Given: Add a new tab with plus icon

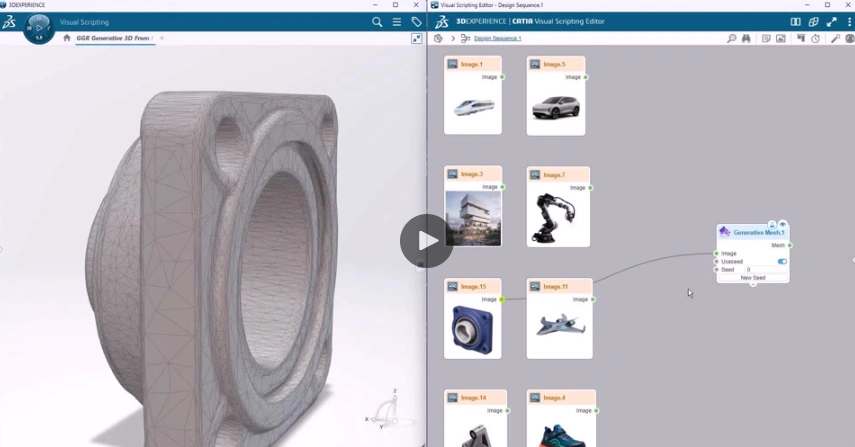Looking at the screenshot, I should (161, 38).
